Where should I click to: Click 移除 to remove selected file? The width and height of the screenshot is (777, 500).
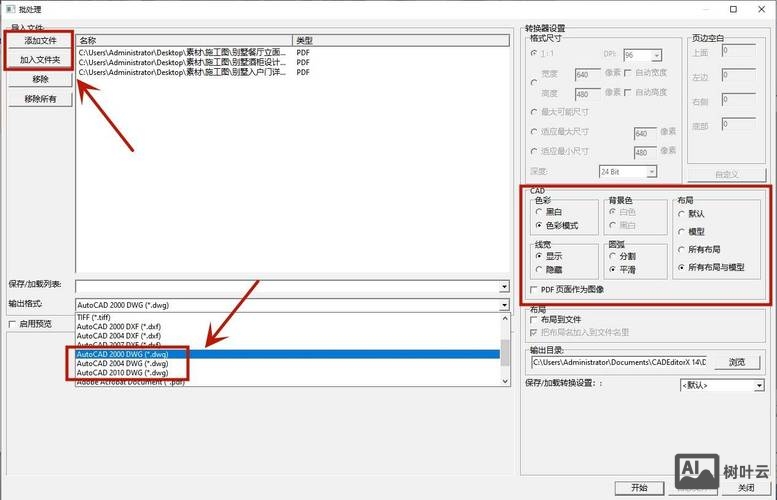pyautogui.click(x=40, y=79)
